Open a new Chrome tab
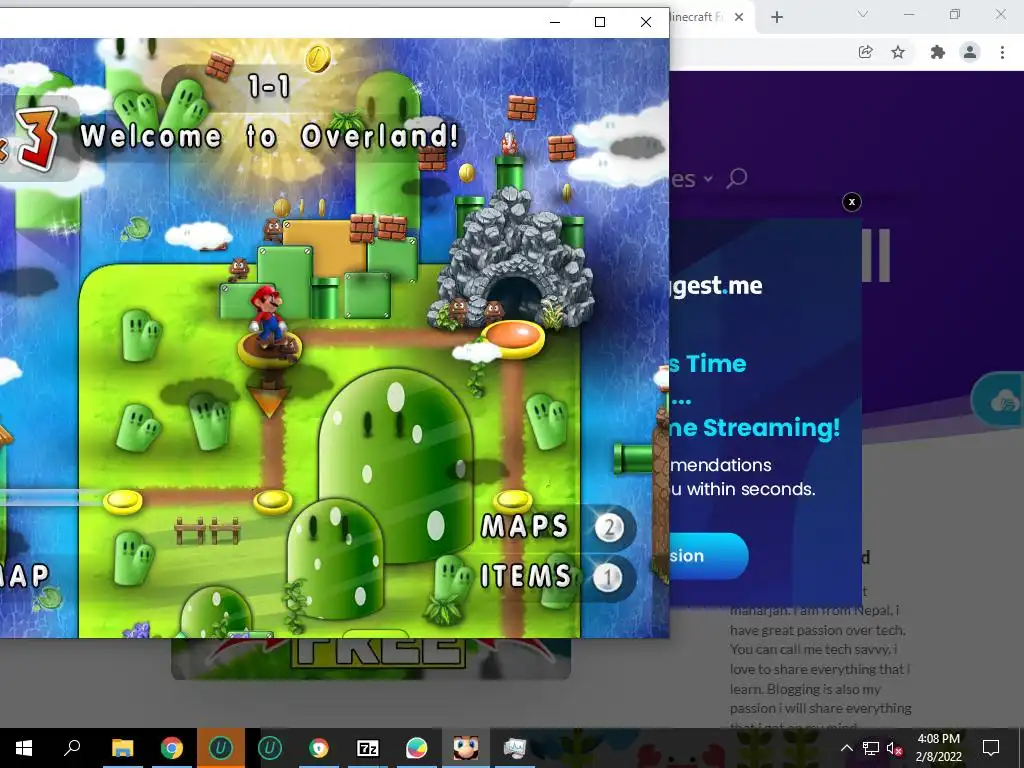Image resolution: width=1024 pixels, height=768 pixels. [x=776, y=17]
